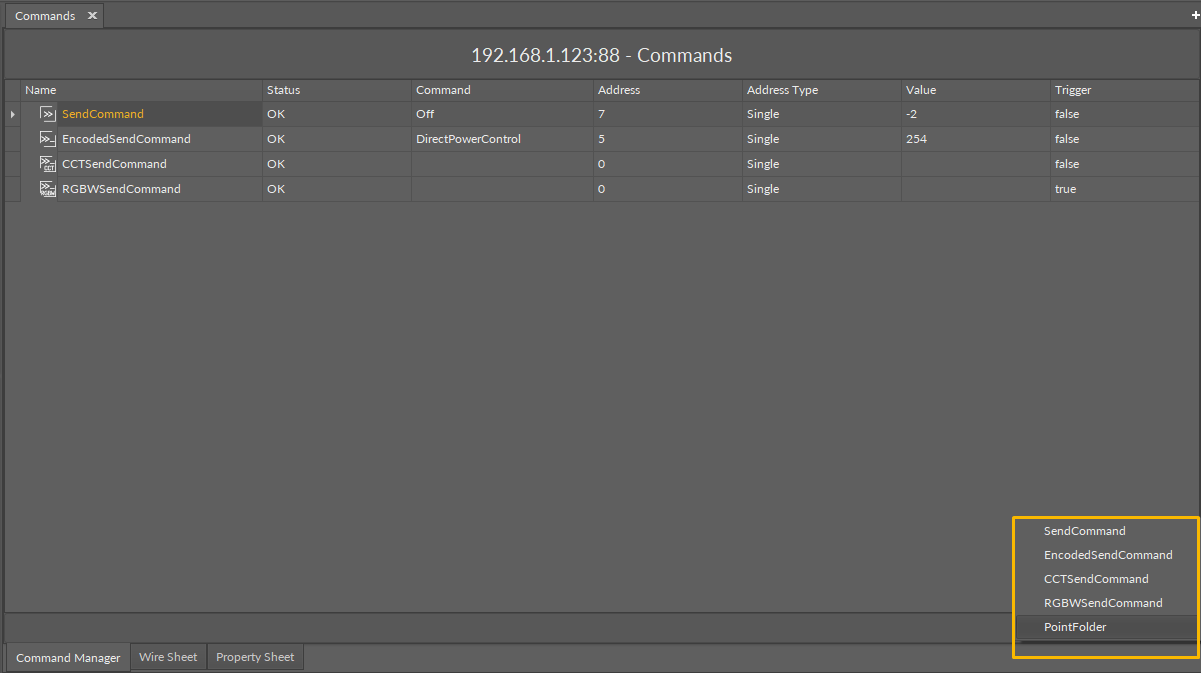Click the address cell showing 7

click(x=668, y=114)
